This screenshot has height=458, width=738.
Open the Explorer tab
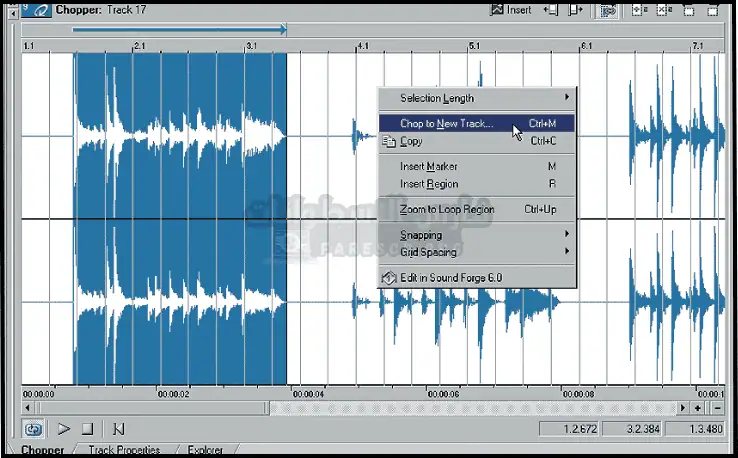(x=204, y=450)
